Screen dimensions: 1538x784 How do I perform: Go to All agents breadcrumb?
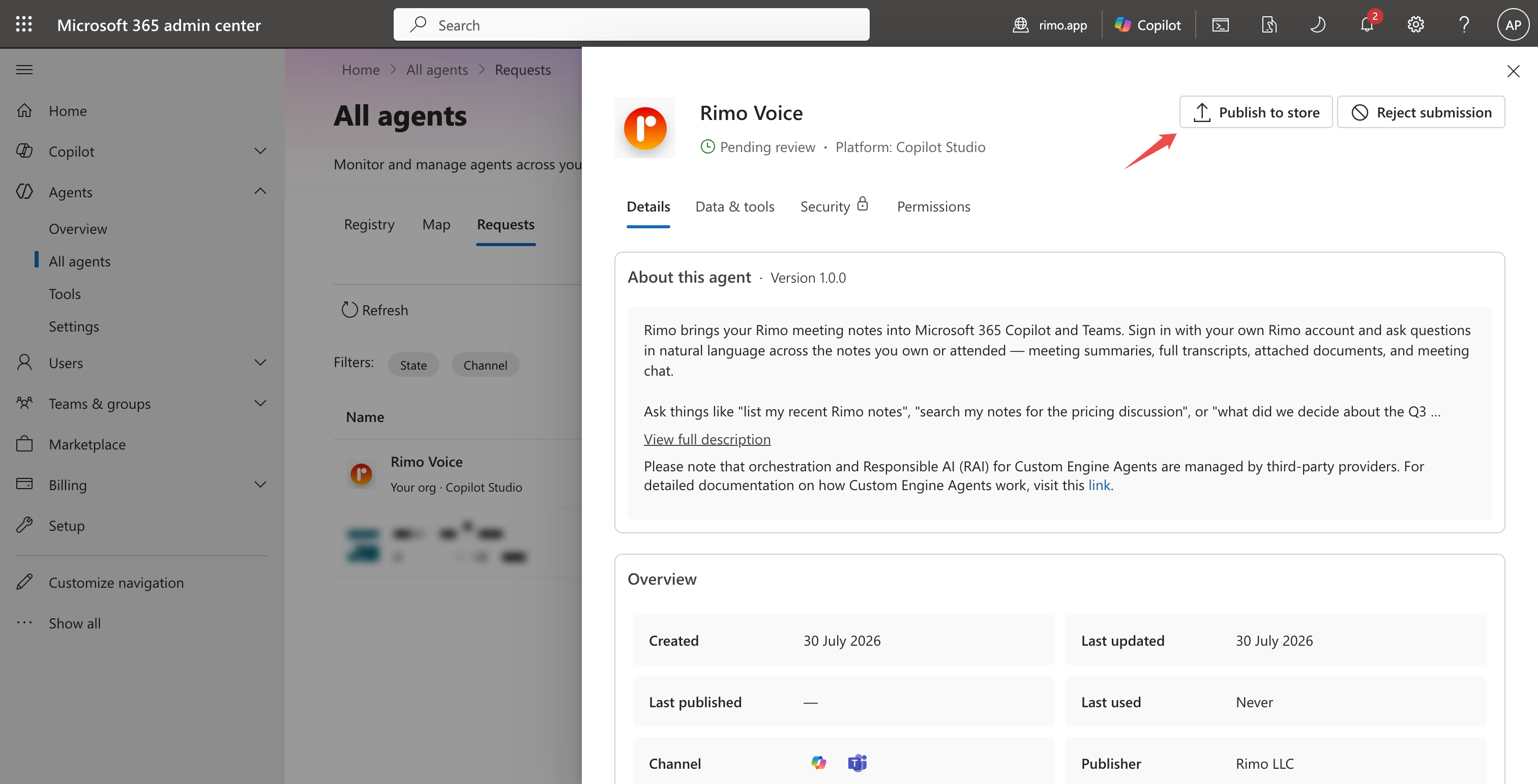437,70
